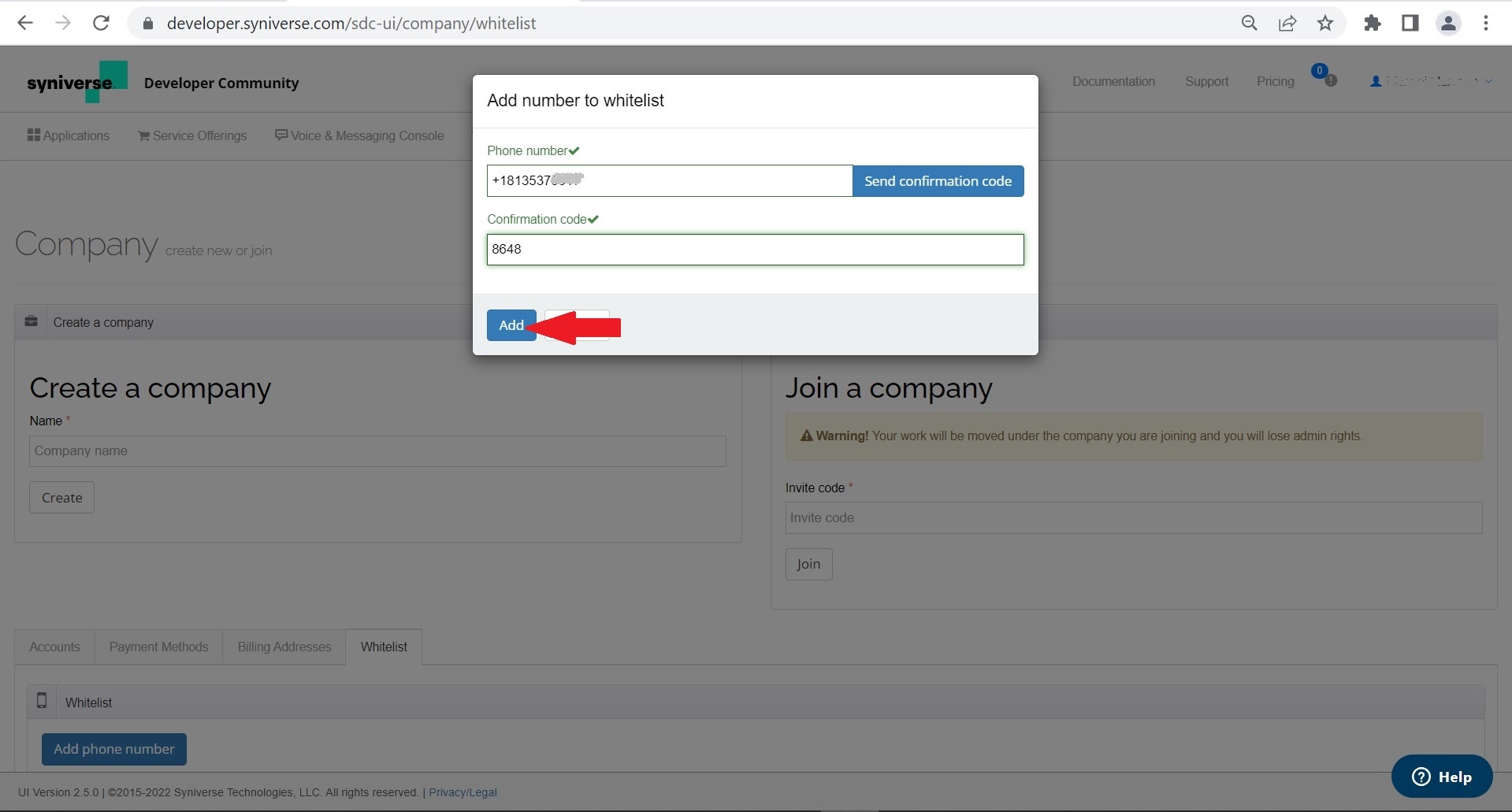Click the Join button
The width and height of the screenshot is (1512, 812).
point(808,565)
